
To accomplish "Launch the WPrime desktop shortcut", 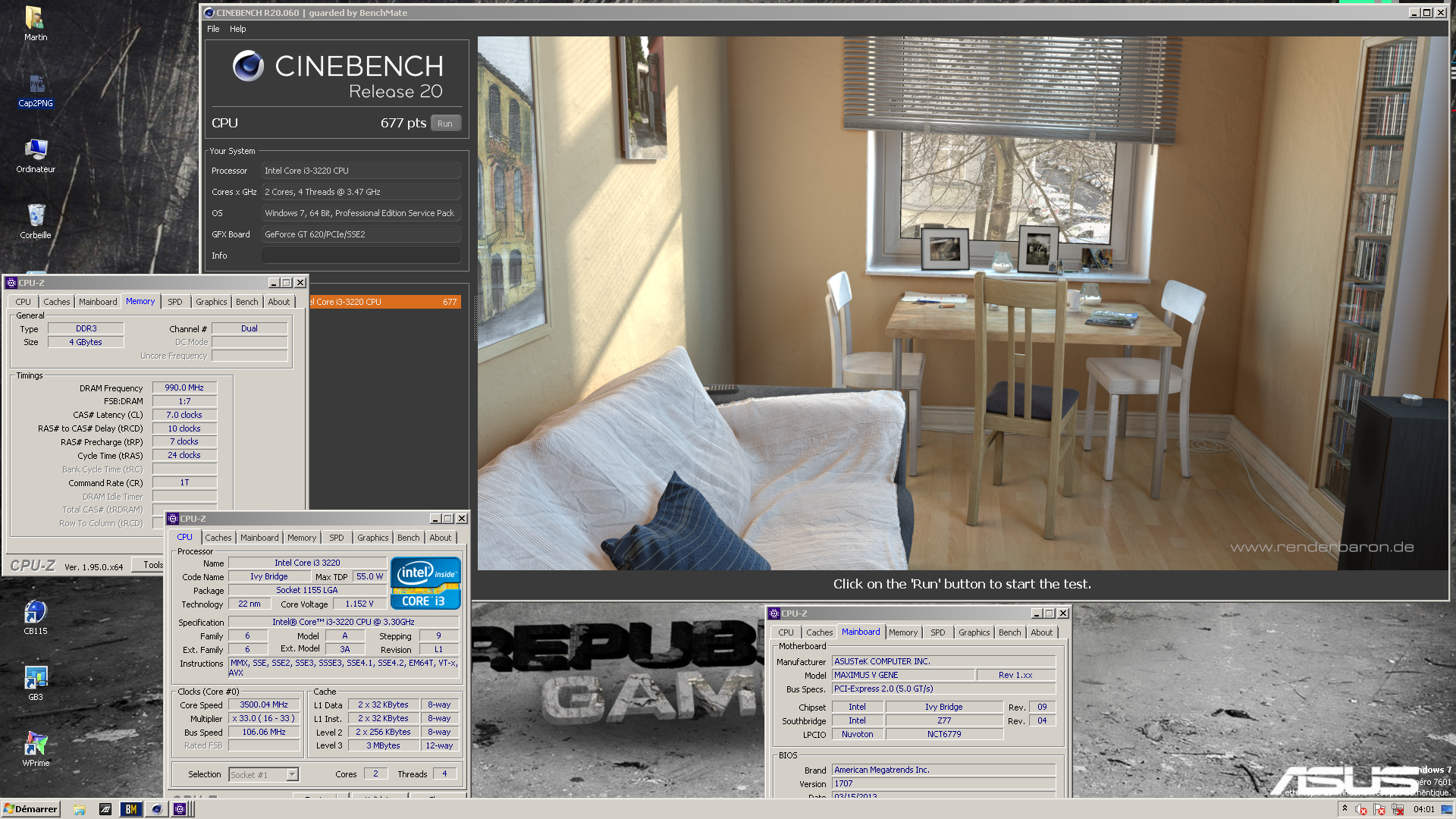I will [x=36, y=749].
